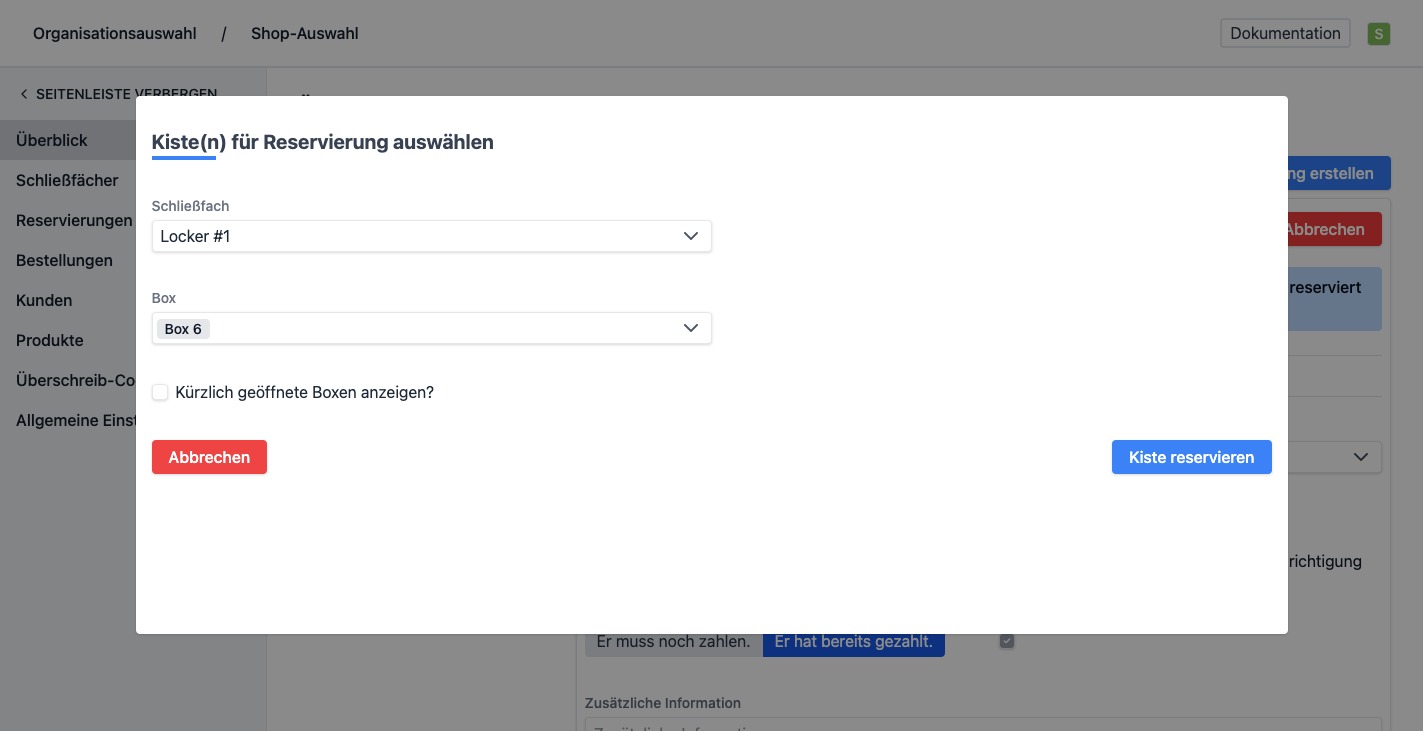Open Schließfächer sidebar item

67,181
